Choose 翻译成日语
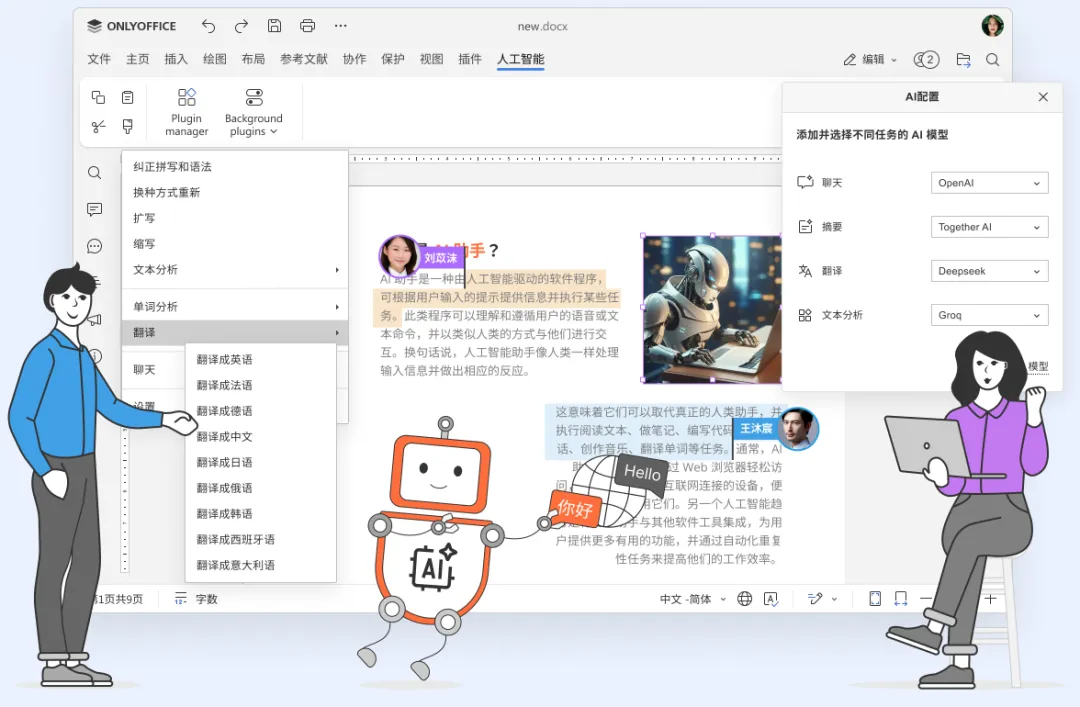The width and height of the screenshot is (1080, 707). pos(261,462)
